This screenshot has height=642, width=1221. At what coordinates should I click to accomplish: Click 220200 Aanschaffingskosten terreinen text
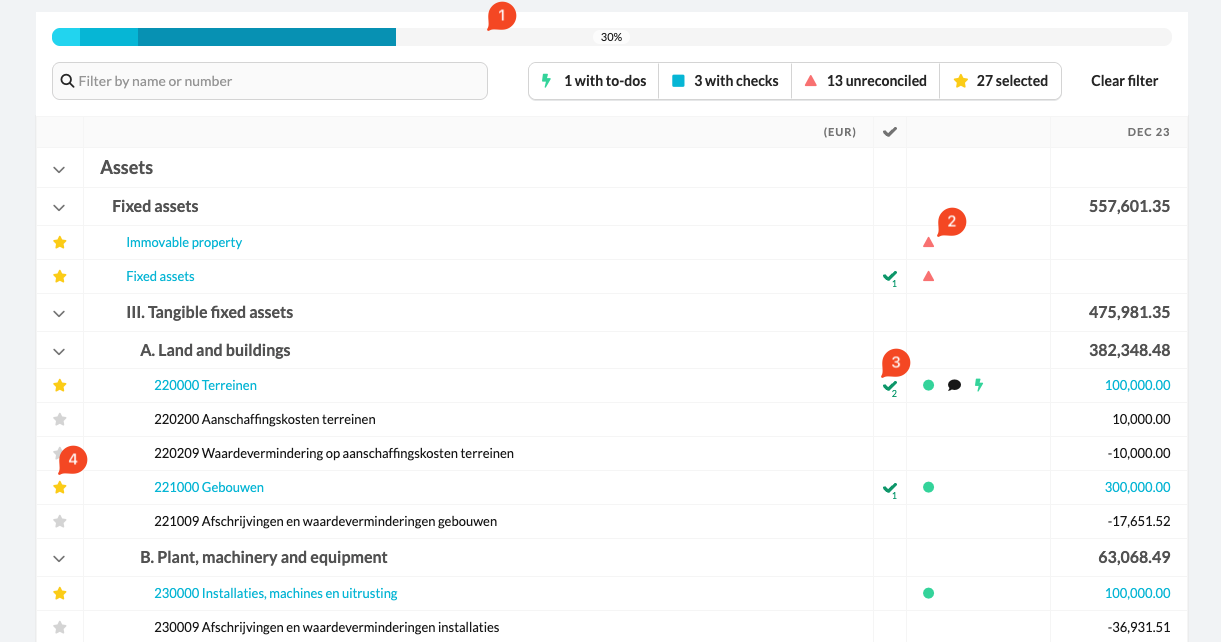tap(265, 419)
